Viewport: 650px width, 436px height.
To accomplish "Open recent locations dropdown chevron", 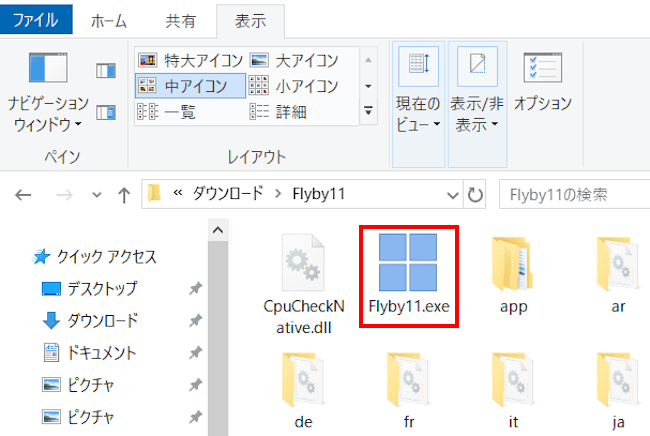I will (97, 194).
